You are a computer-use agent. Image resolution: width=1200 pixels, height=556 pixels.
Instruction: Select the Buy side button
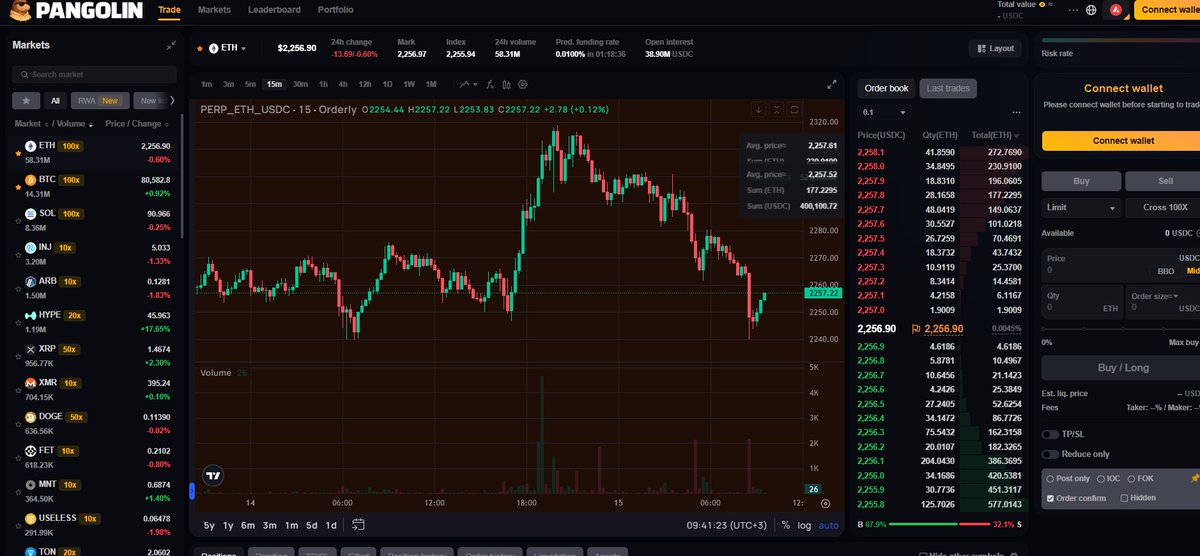pyautogui.click(x=1081, y=181)
